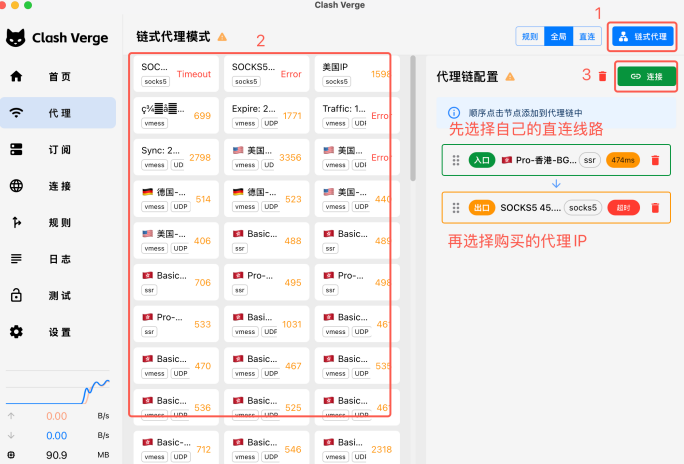Toggle the 链式代理 chain proxy button
The width and height of the screenshot is (684, 464).
[x=643, y=37]
